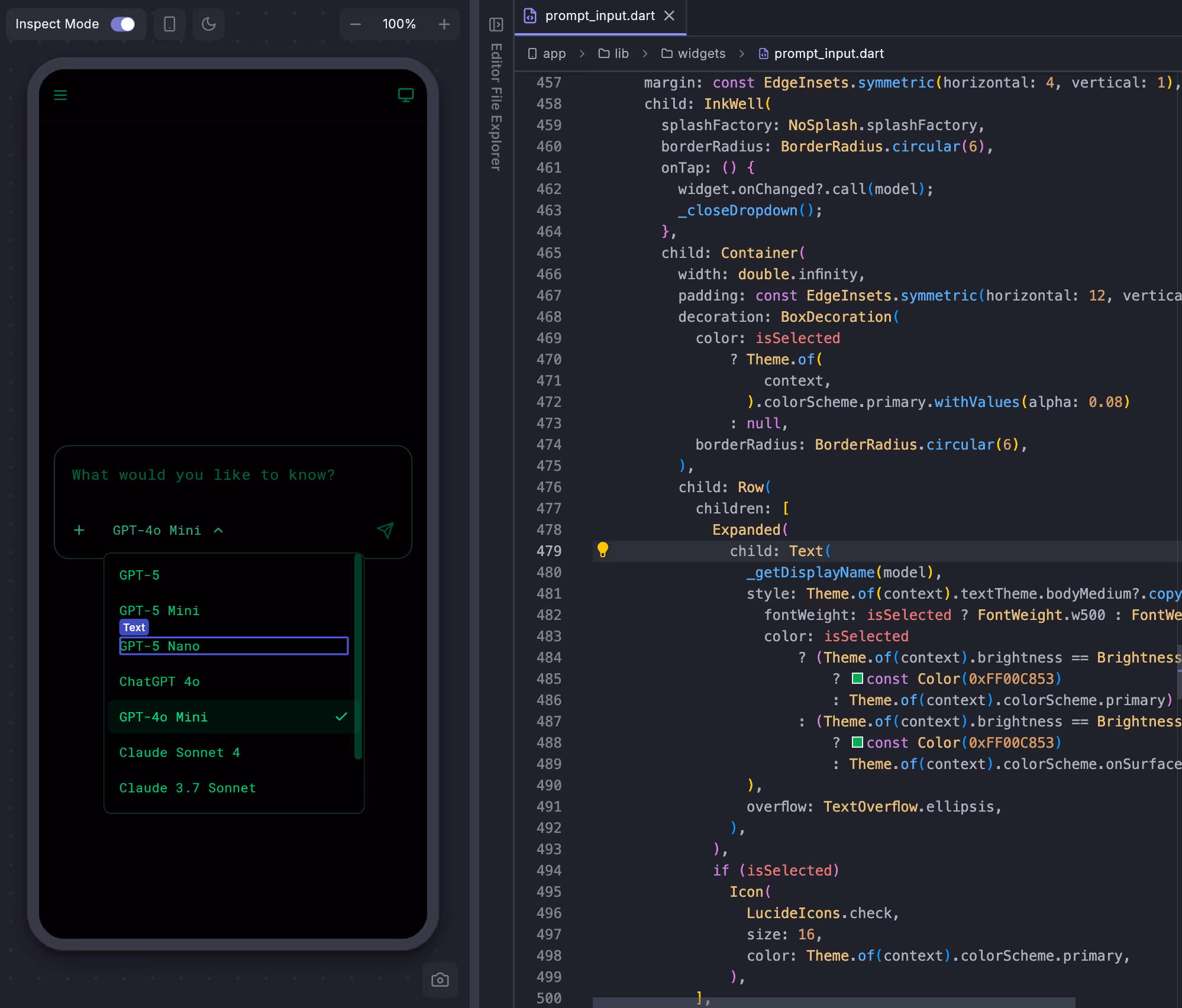This screenshot has height=1008, width=1182.
Task: Click the lightbulb quick-fix icon on line 479
Action: click(603, 551)
